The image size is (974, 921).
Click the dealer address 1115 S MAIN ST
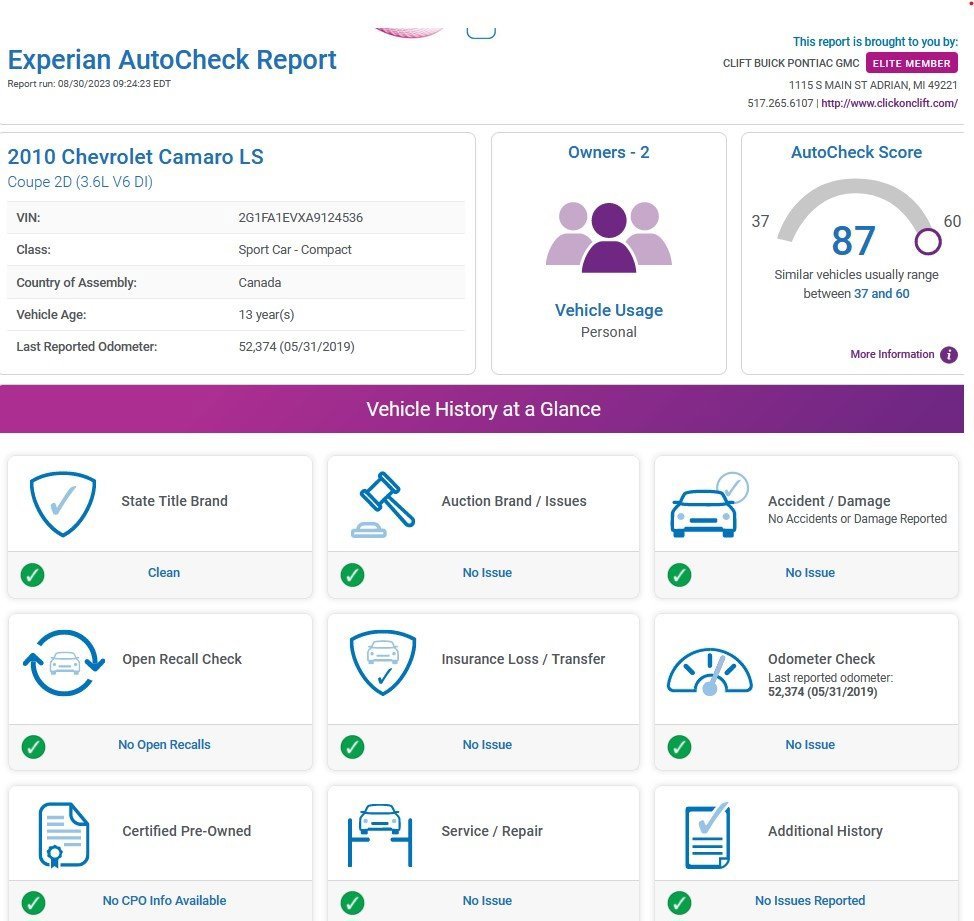click(x=873, y=85)
